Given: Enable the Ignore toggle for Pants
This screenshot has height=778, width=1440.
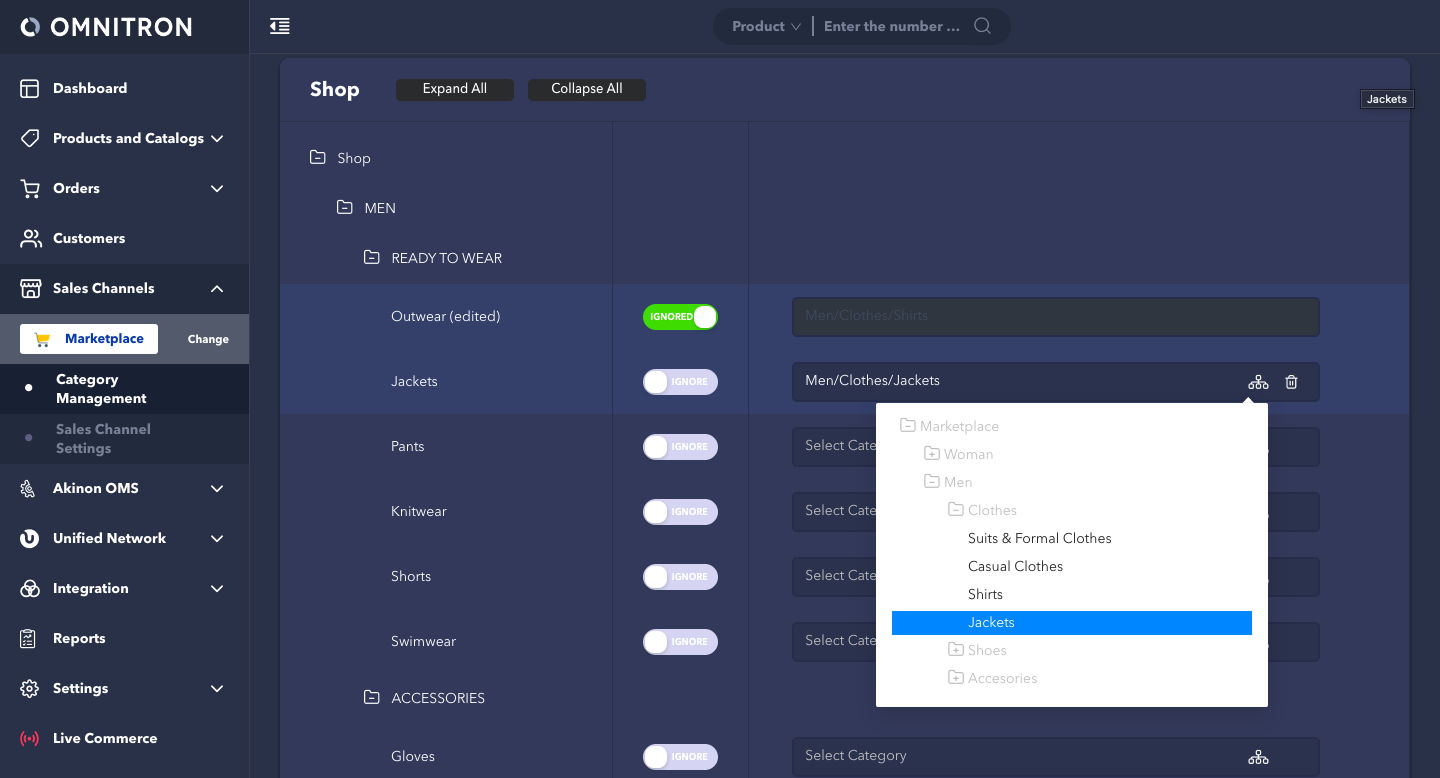Looking at the screenshot, I should [x=680, y=447].
